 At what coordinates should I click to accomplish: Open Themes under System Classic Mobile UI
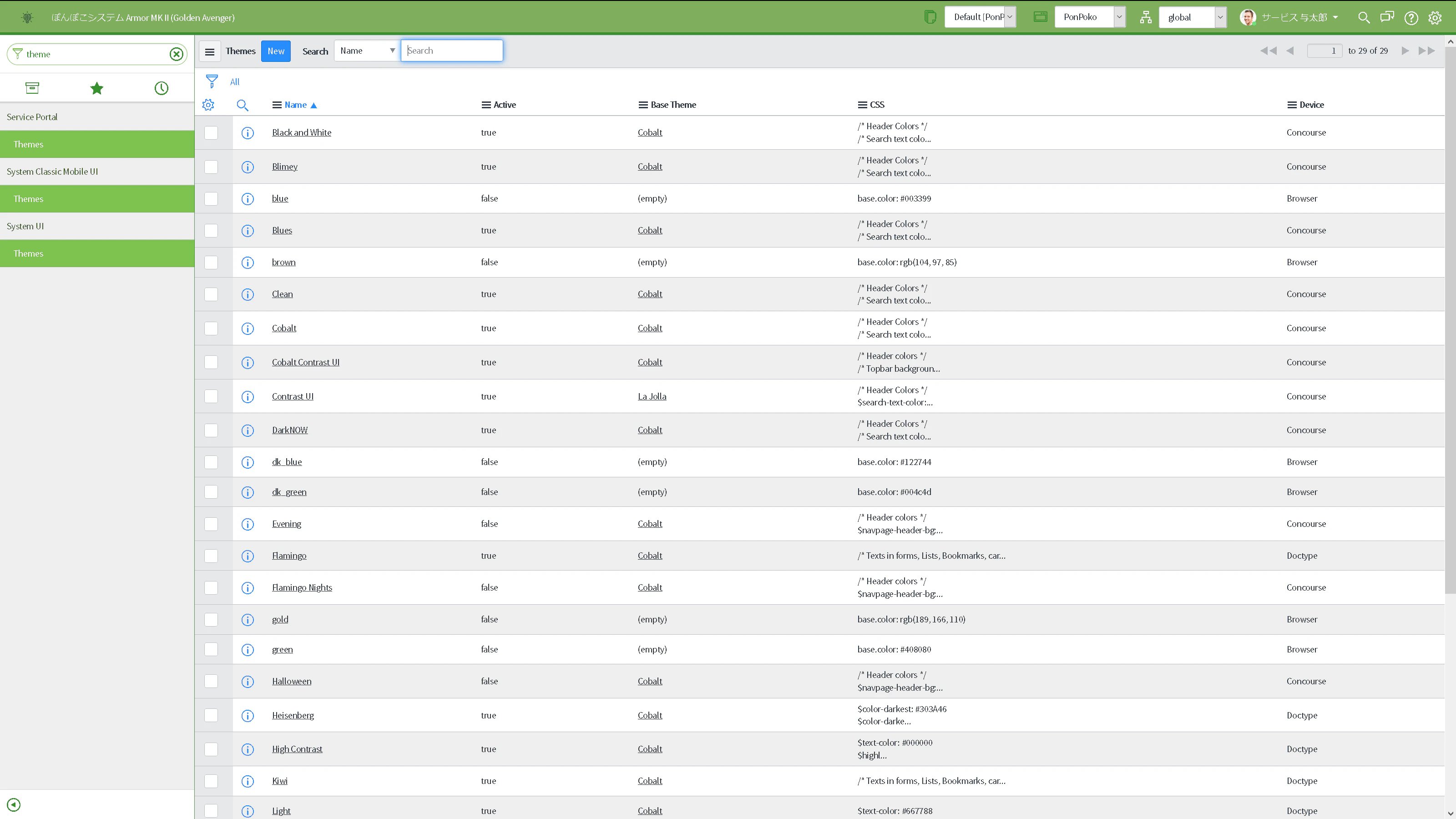click(97, 199)
